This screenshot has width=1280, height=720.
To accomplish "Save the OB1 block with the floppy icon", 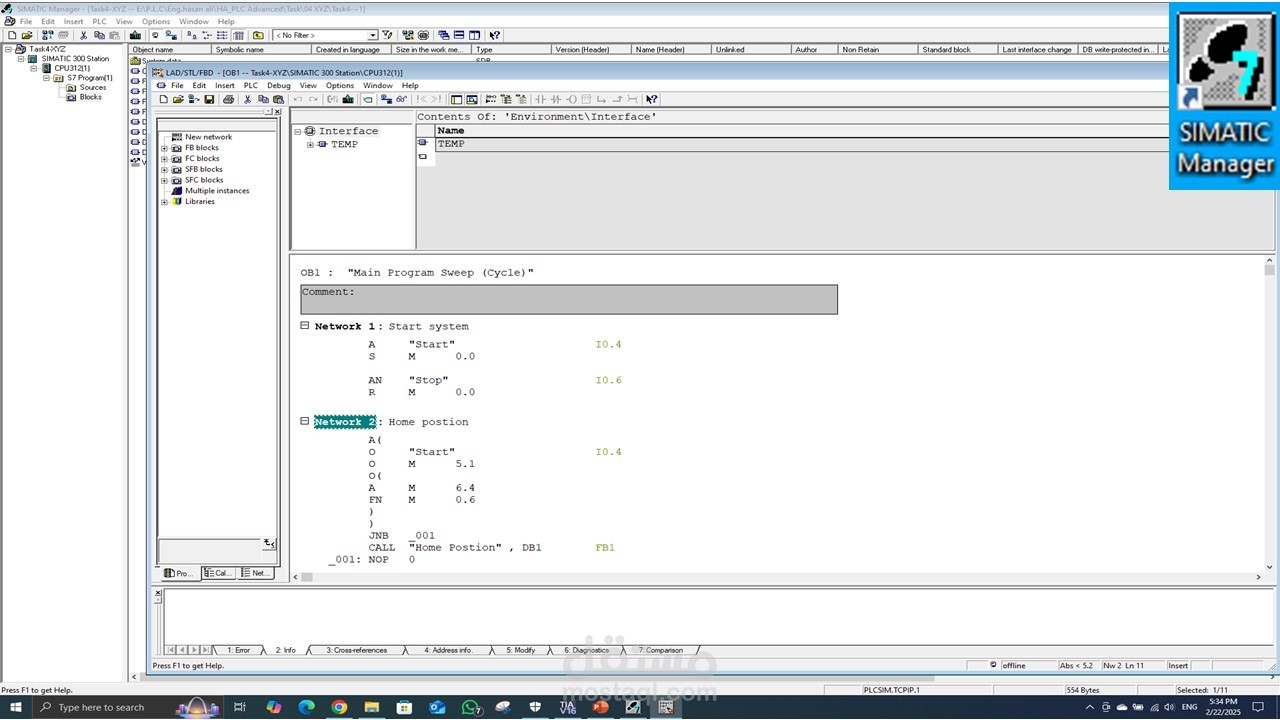I will click(x=209, y=99).
